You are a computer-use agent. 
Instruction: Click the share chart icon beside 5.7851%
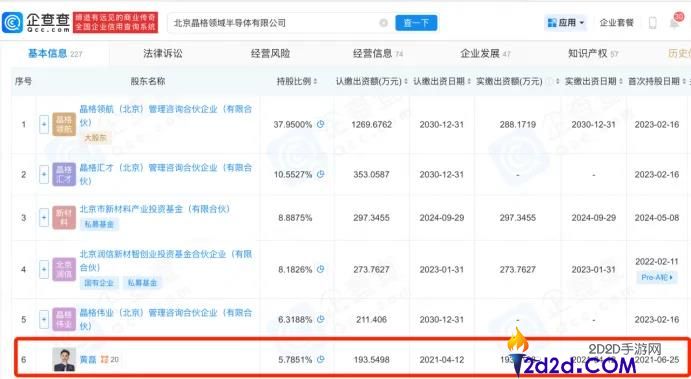[x=320, y=360]
